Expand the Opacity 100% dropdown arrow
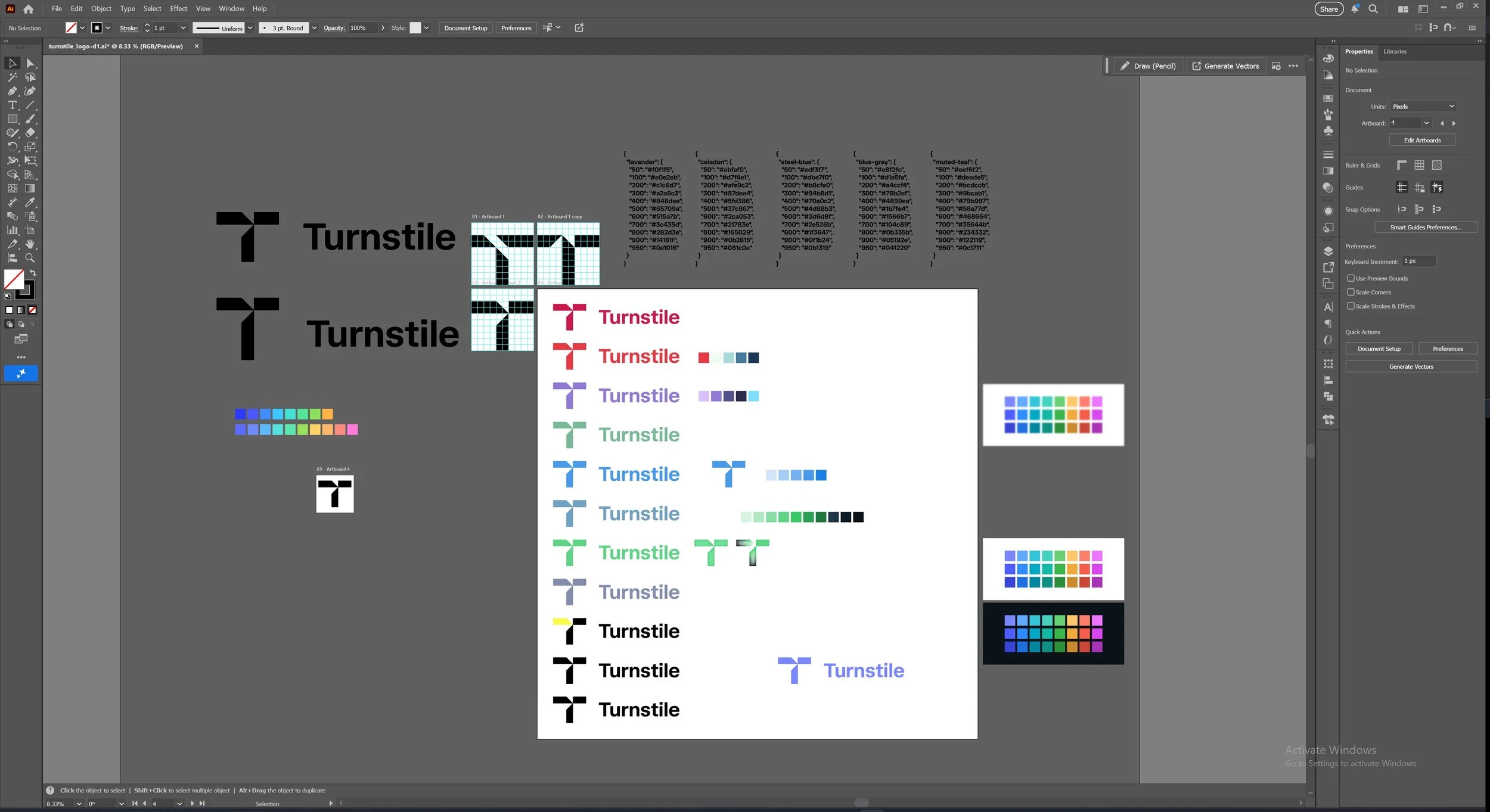 [x=383, y=28]
